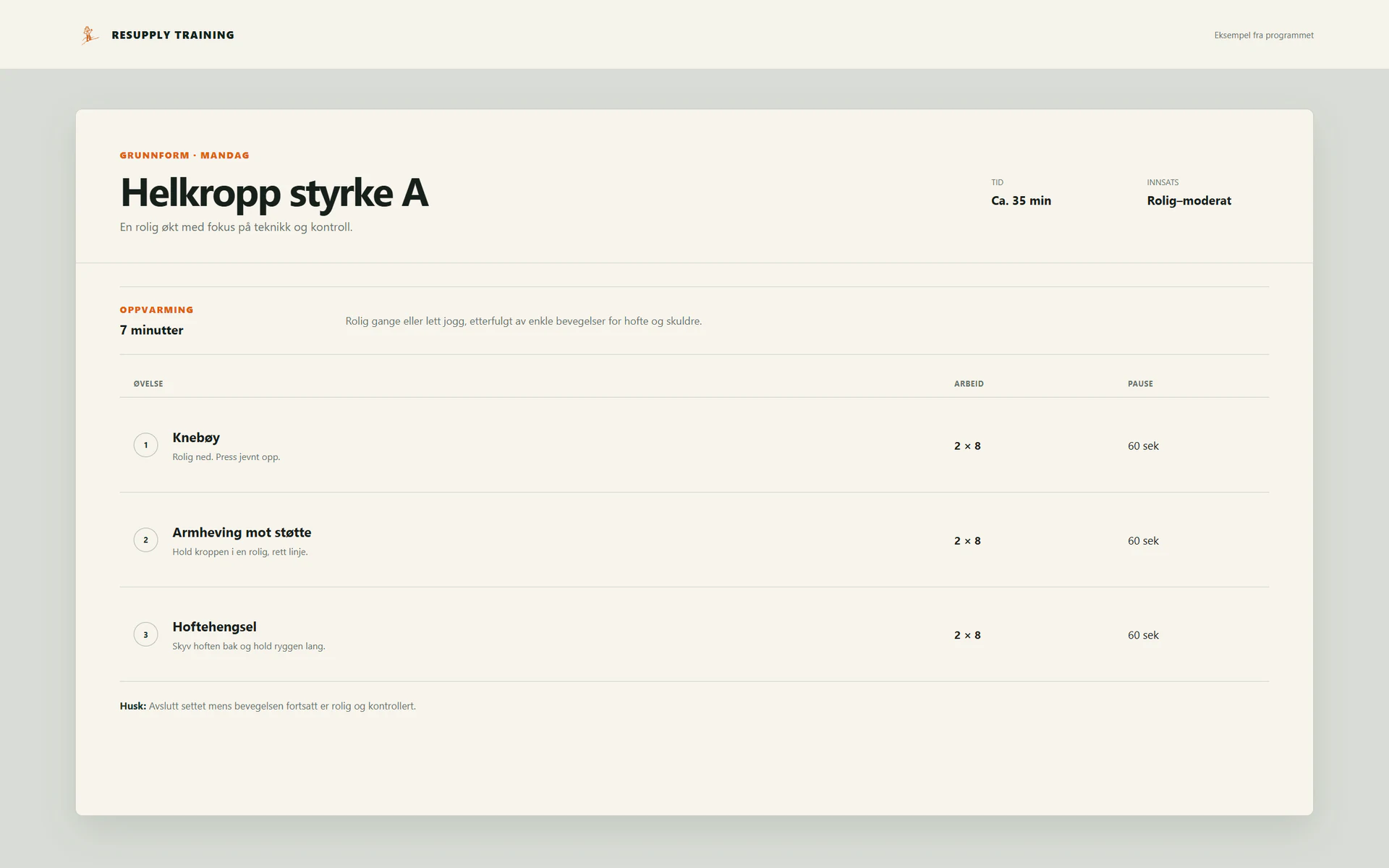Select the 'GRUNNFORM · MANDAG' label
The image size is (1389, 868).
coord(184,156)
